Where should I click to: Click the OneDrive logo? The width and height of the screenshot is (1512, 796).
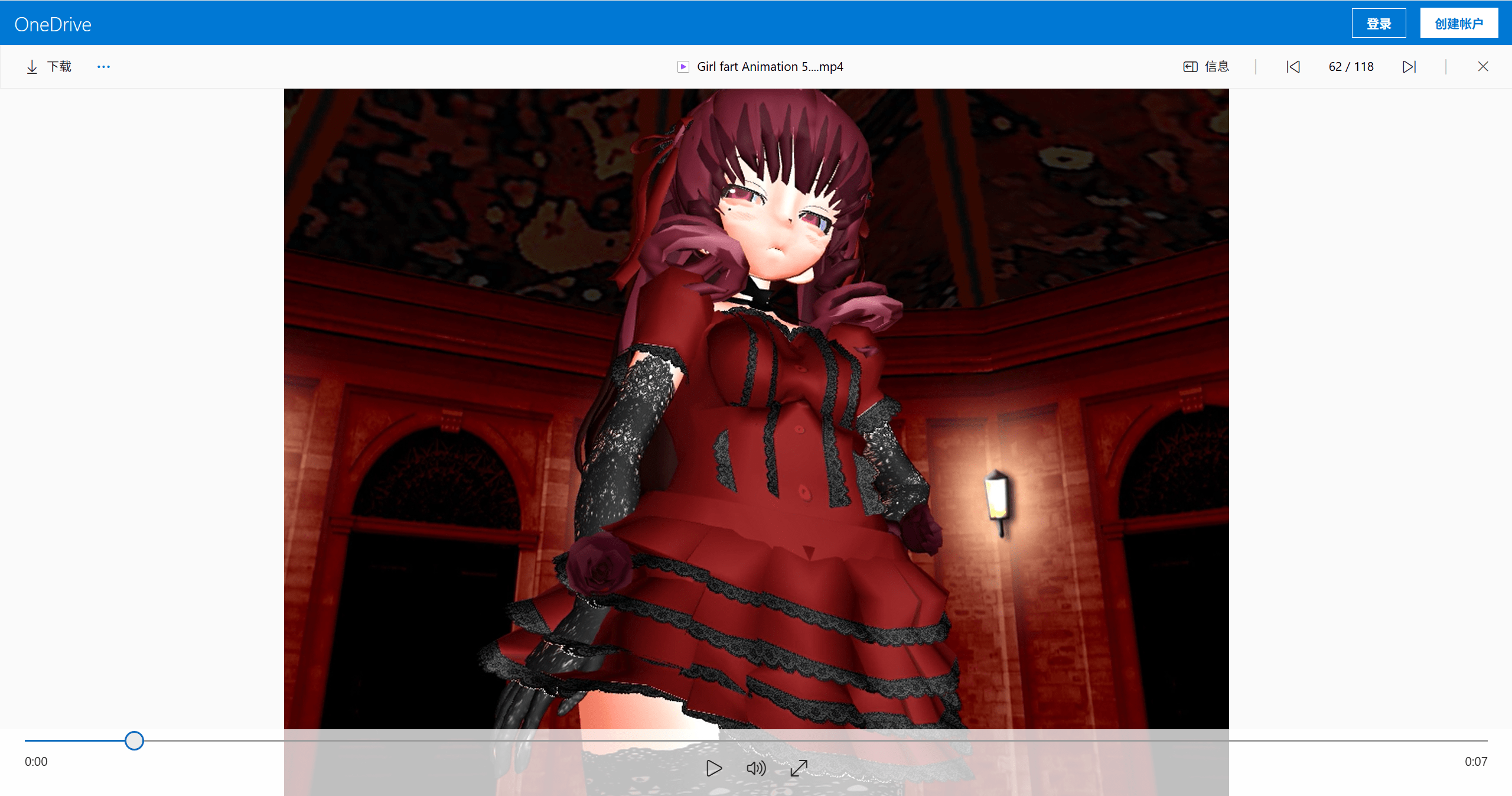click(x=53, y=24)
